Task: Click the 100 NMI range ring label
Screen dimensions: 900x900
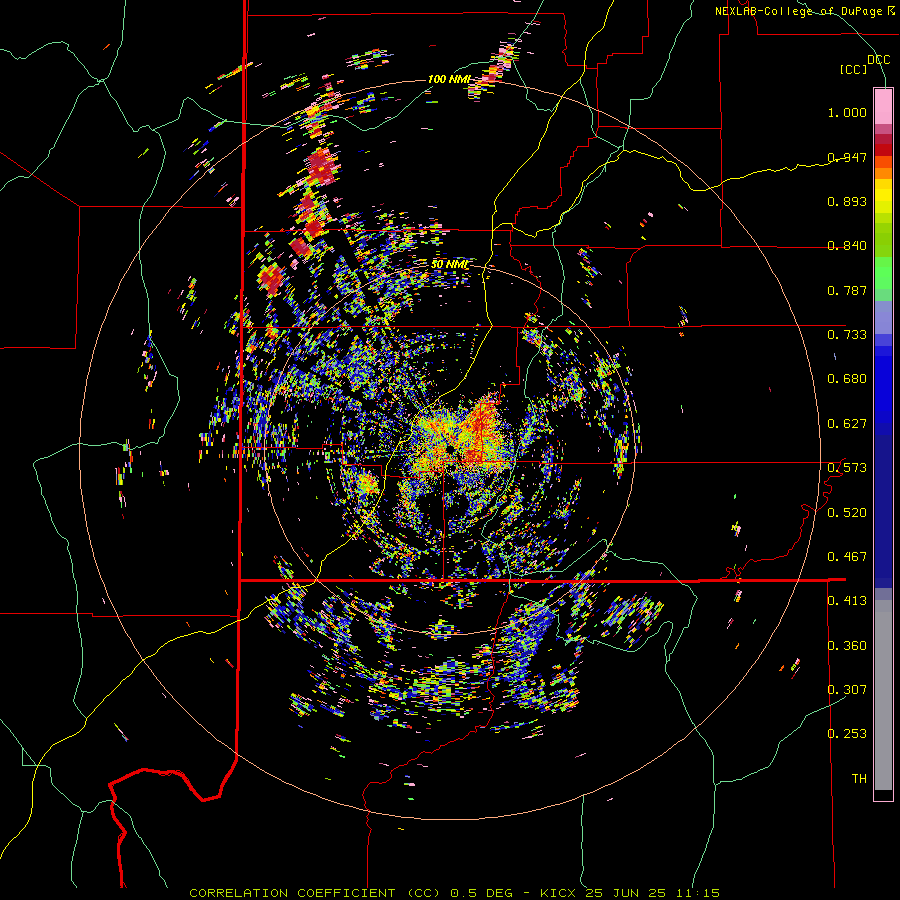Action: tap(449, 79)
